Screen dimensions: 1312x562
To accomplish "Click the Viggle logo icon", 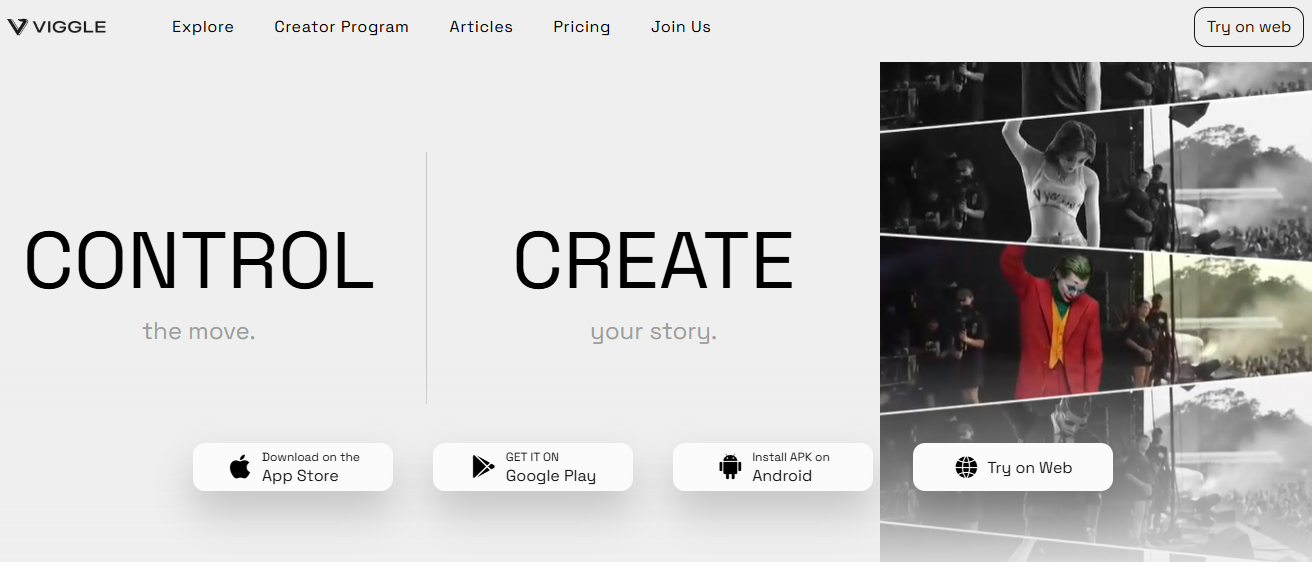I will (18, 27).
